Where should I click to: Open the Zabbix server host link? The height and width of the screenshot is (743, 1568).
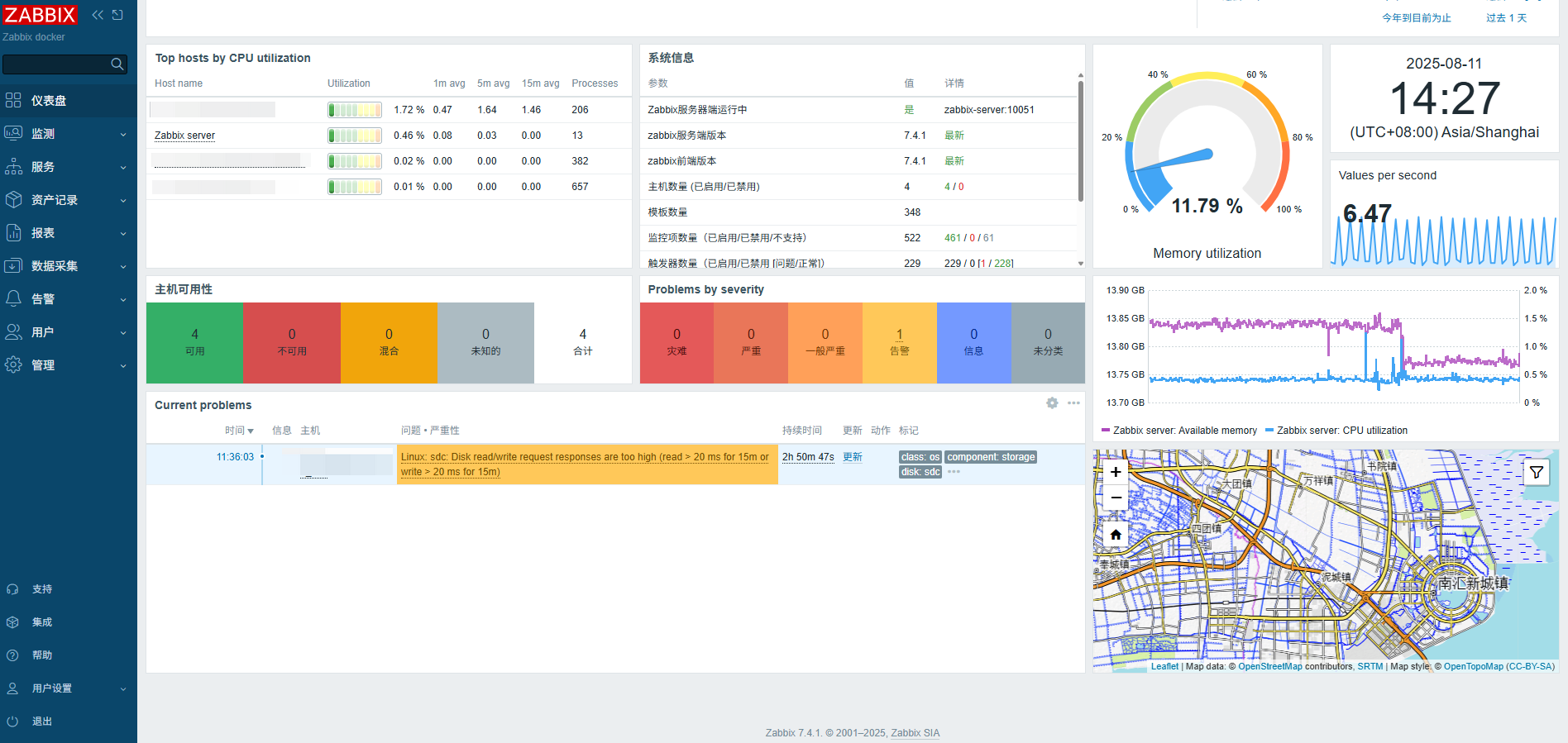(x=184, y=136)
